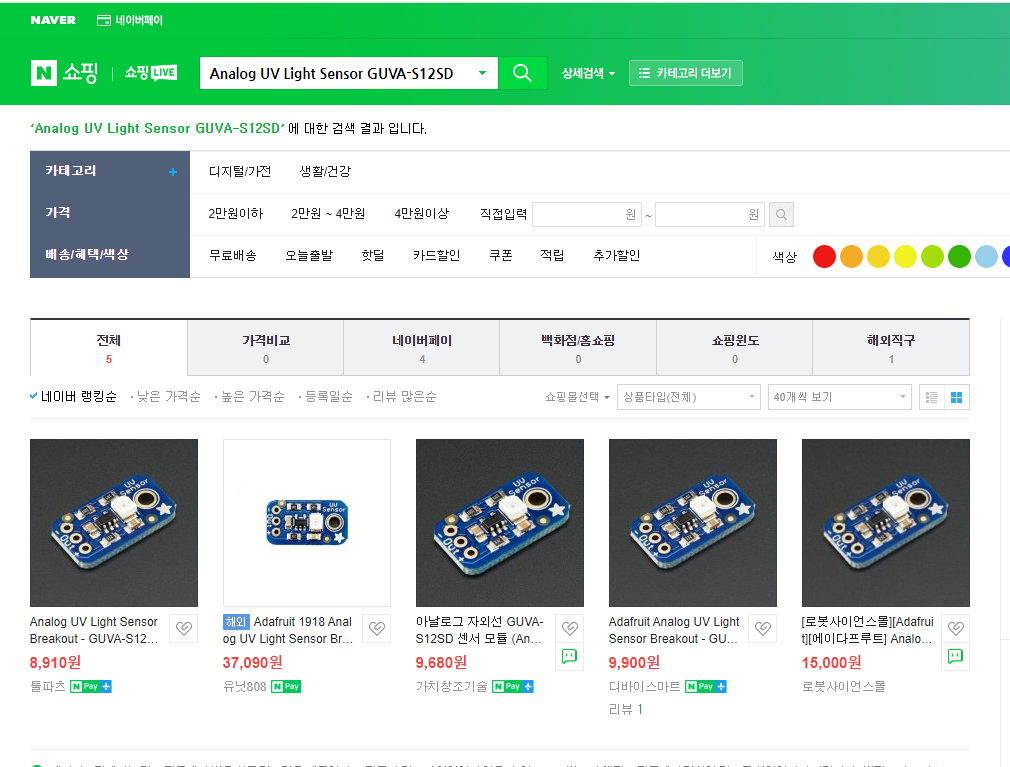Switch to 쇼핑윈도 tab

734,348
